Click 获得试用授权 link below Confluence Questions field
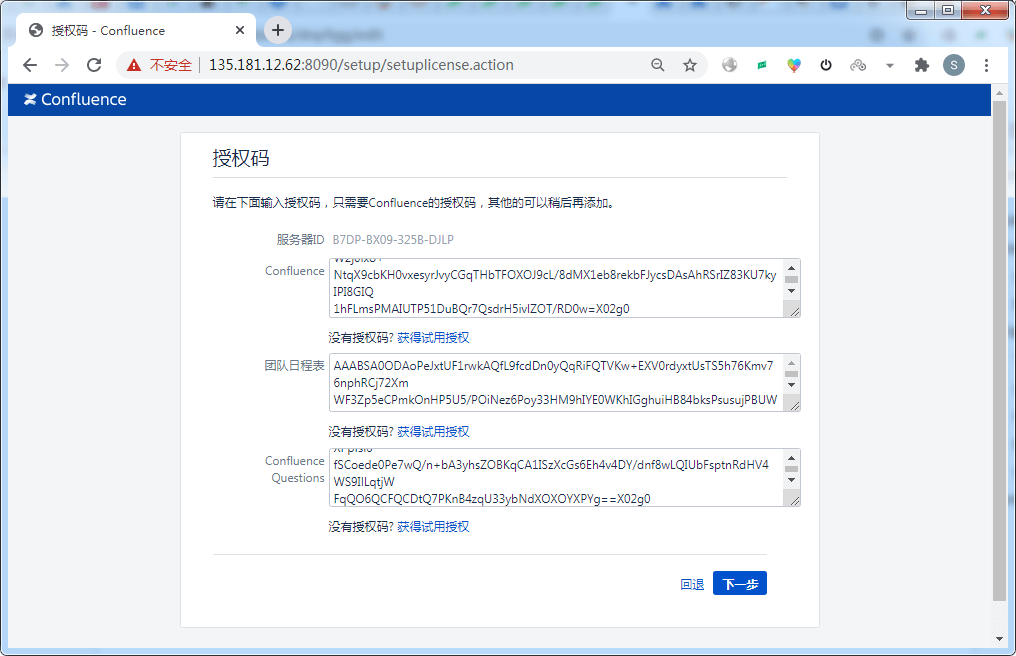This screenshot has height=656, width=1016. (433, 526)
